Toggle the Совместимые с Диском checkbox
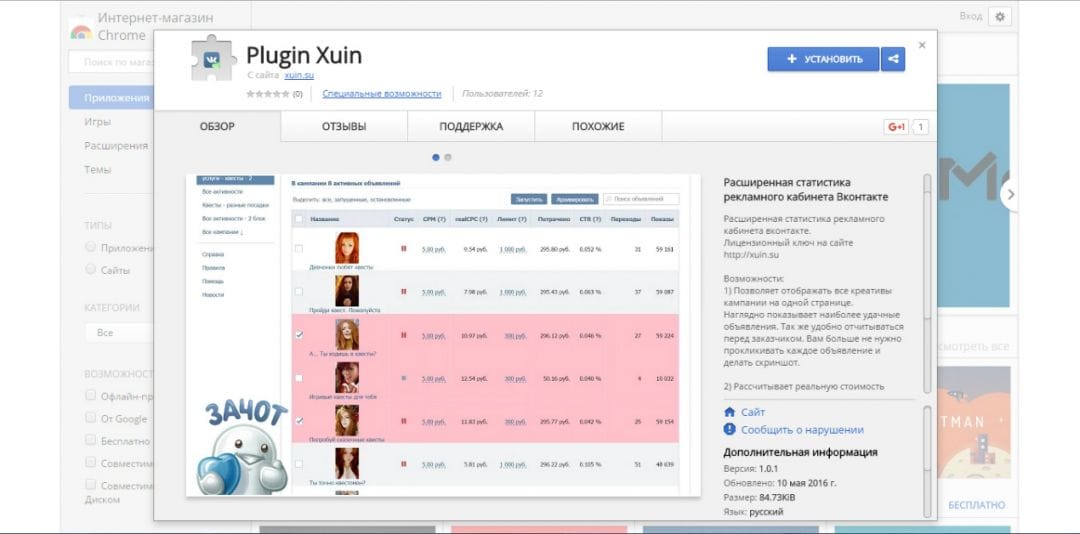 90,484
